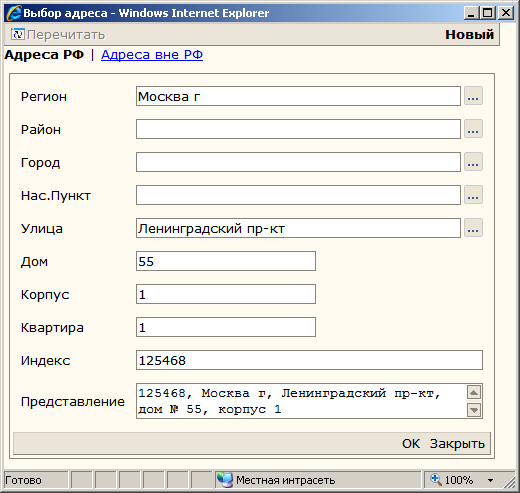520x493 pixels.
Task: Click the Представление scroll up arrow
Action: [474, 392]
